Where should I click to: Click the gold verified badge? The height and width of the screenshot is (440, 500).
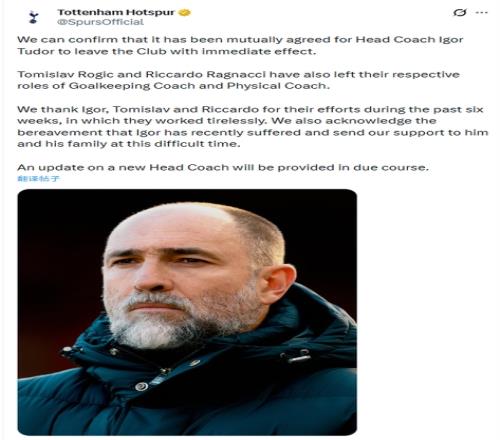pos(185,13)
